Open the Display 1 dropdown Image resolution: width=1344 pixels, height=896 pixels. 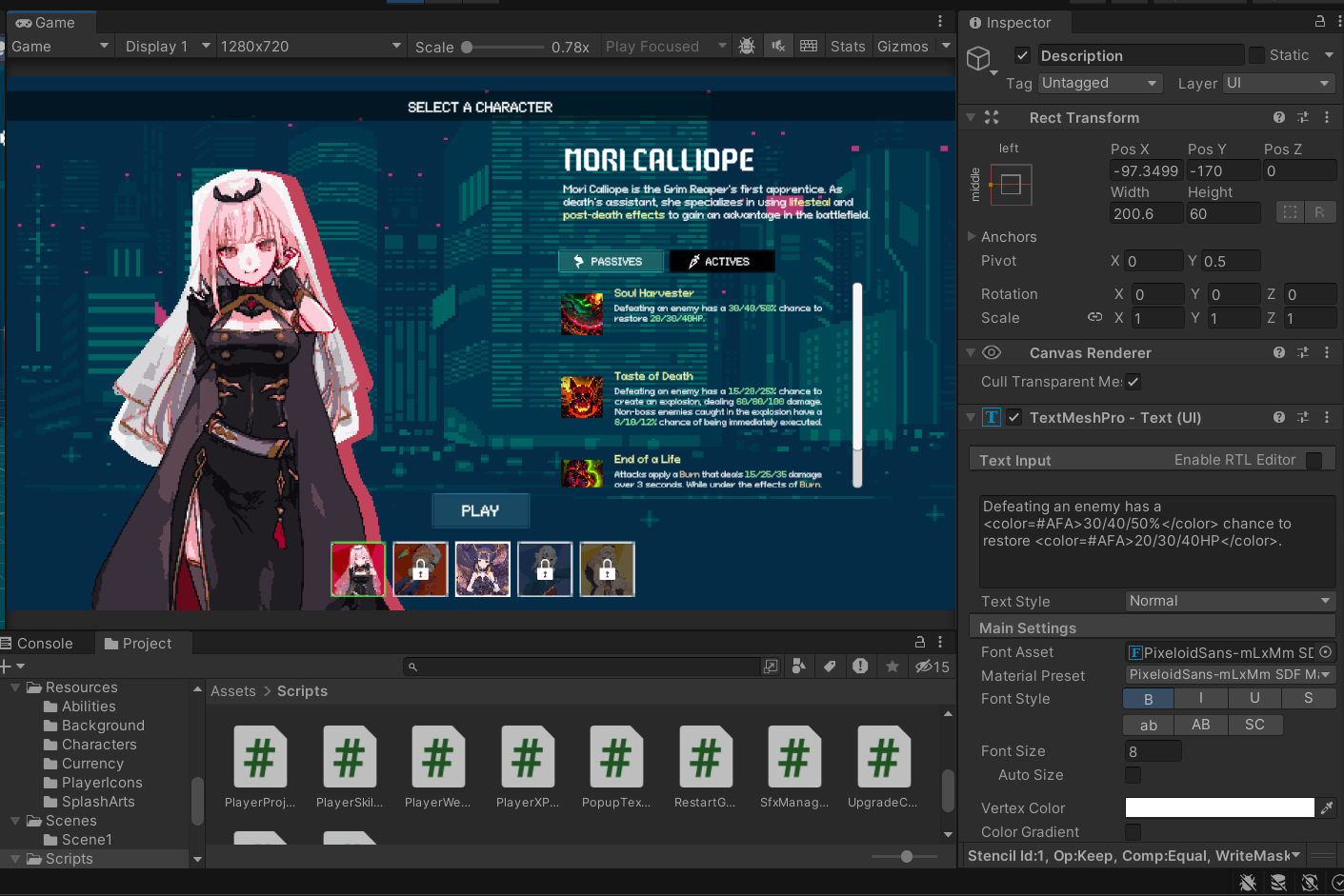167,46
